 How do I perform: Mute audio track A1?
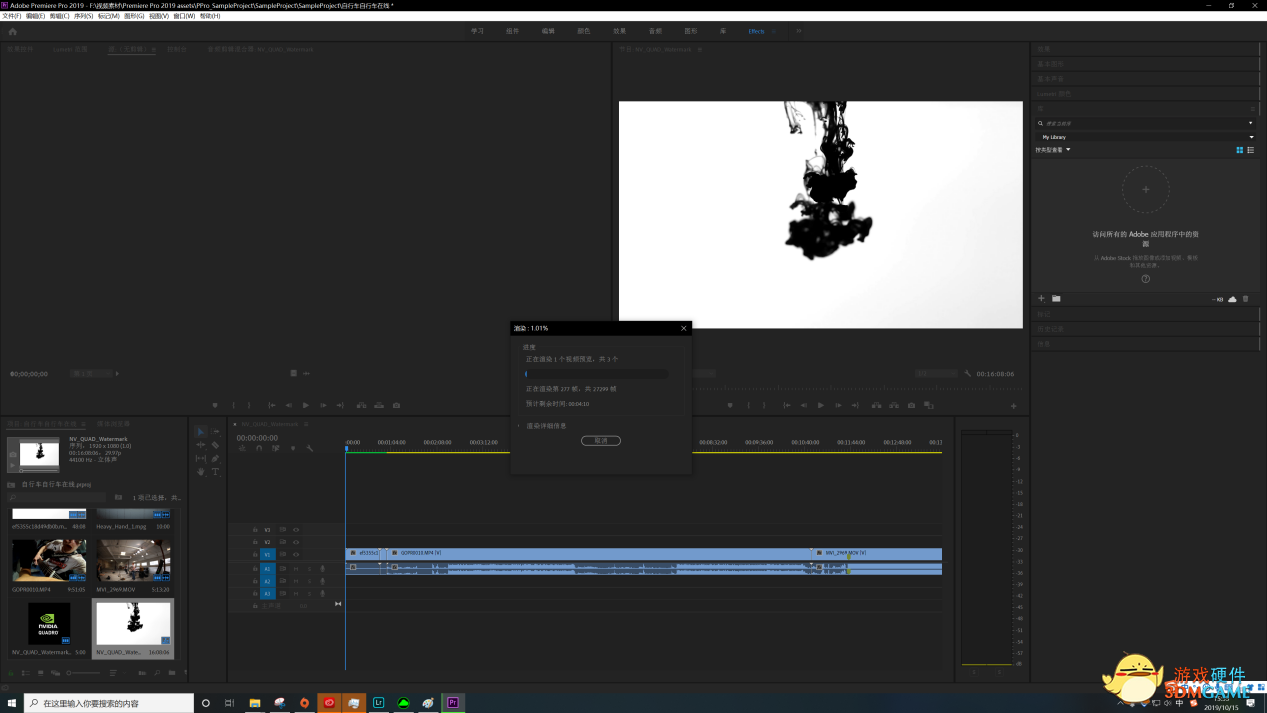[x=296, y=568]
